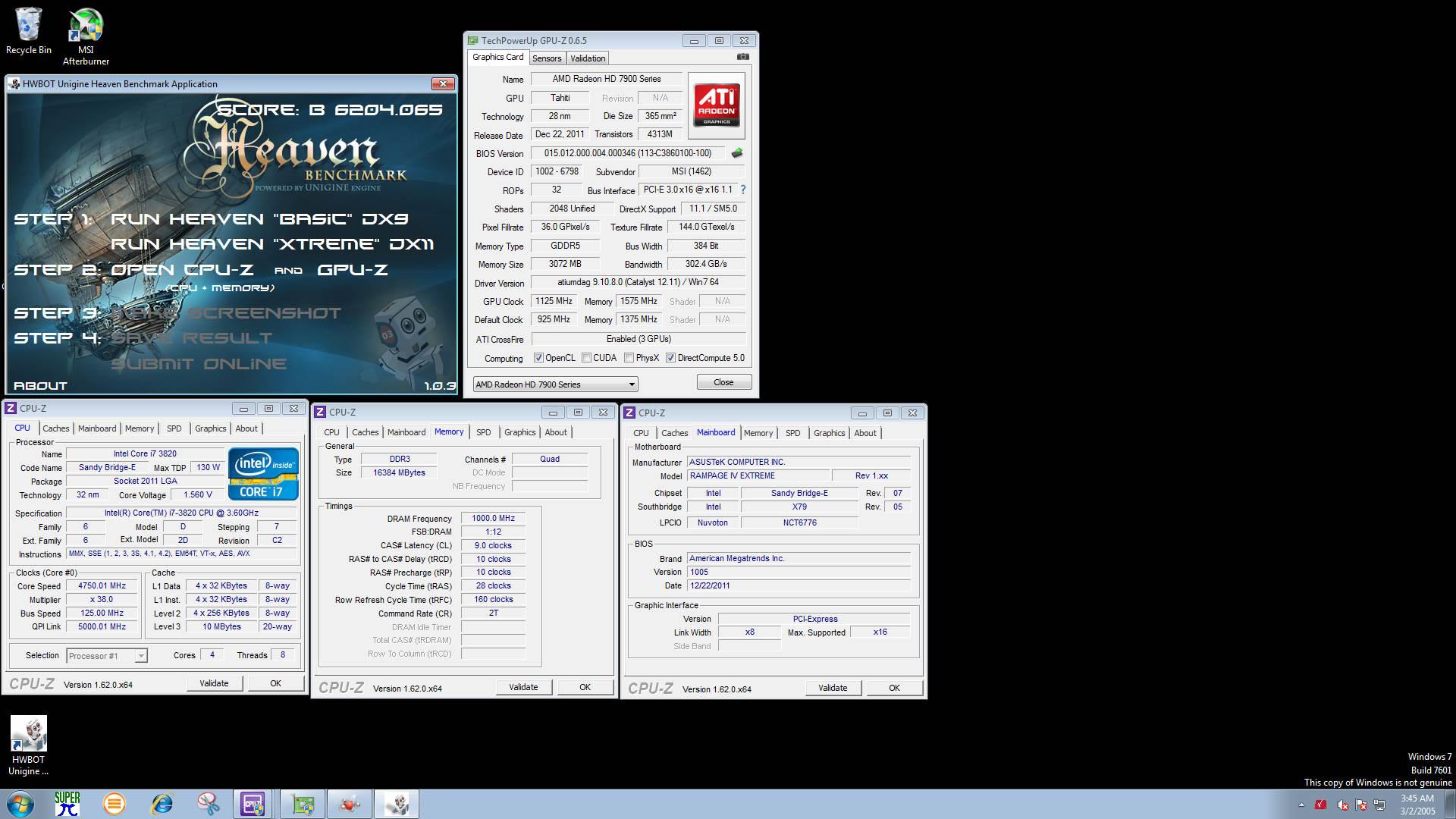Click the red AMD tray icon
Screen dimensions: 1456x819
click(1321, 805)
